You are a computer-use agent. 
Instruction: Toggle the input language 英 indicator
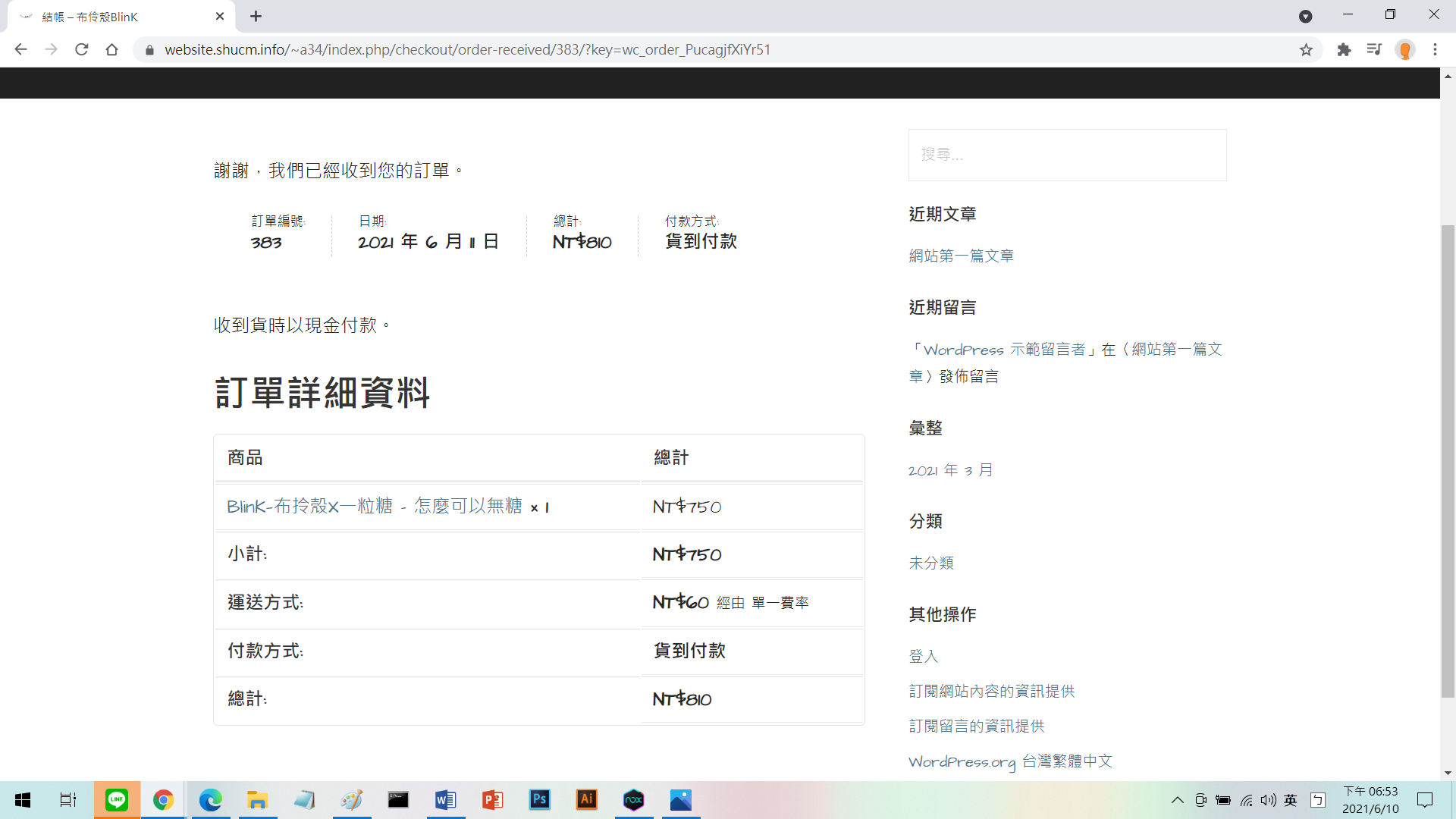point(1291,800)
